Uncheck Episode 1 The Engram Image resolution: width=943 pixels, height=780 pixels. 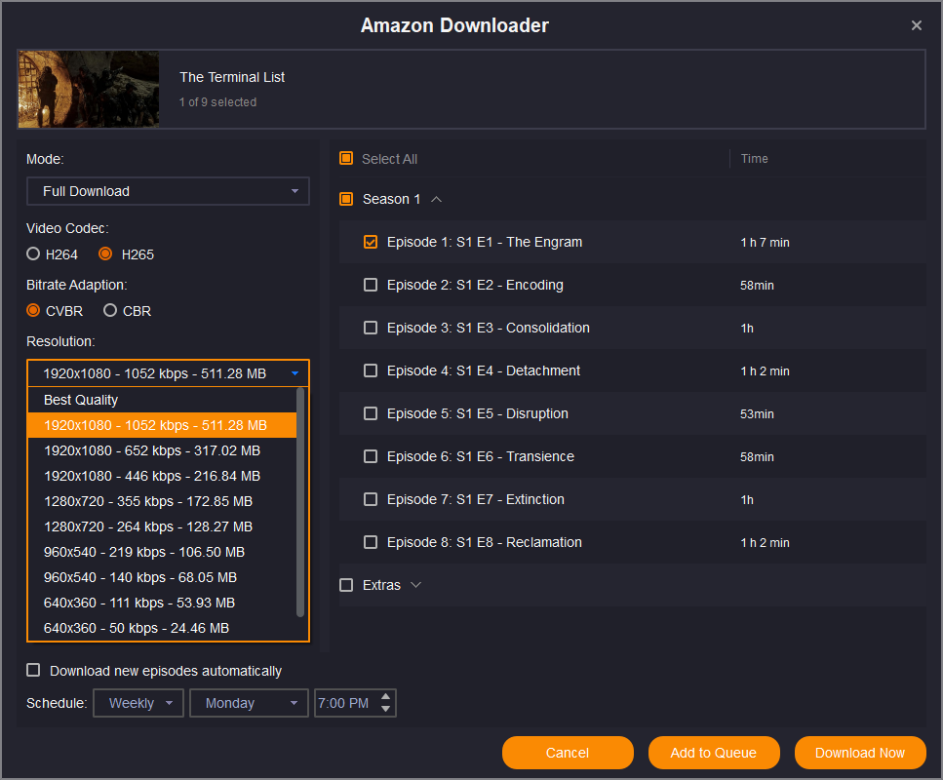click(x=371, y=242)
